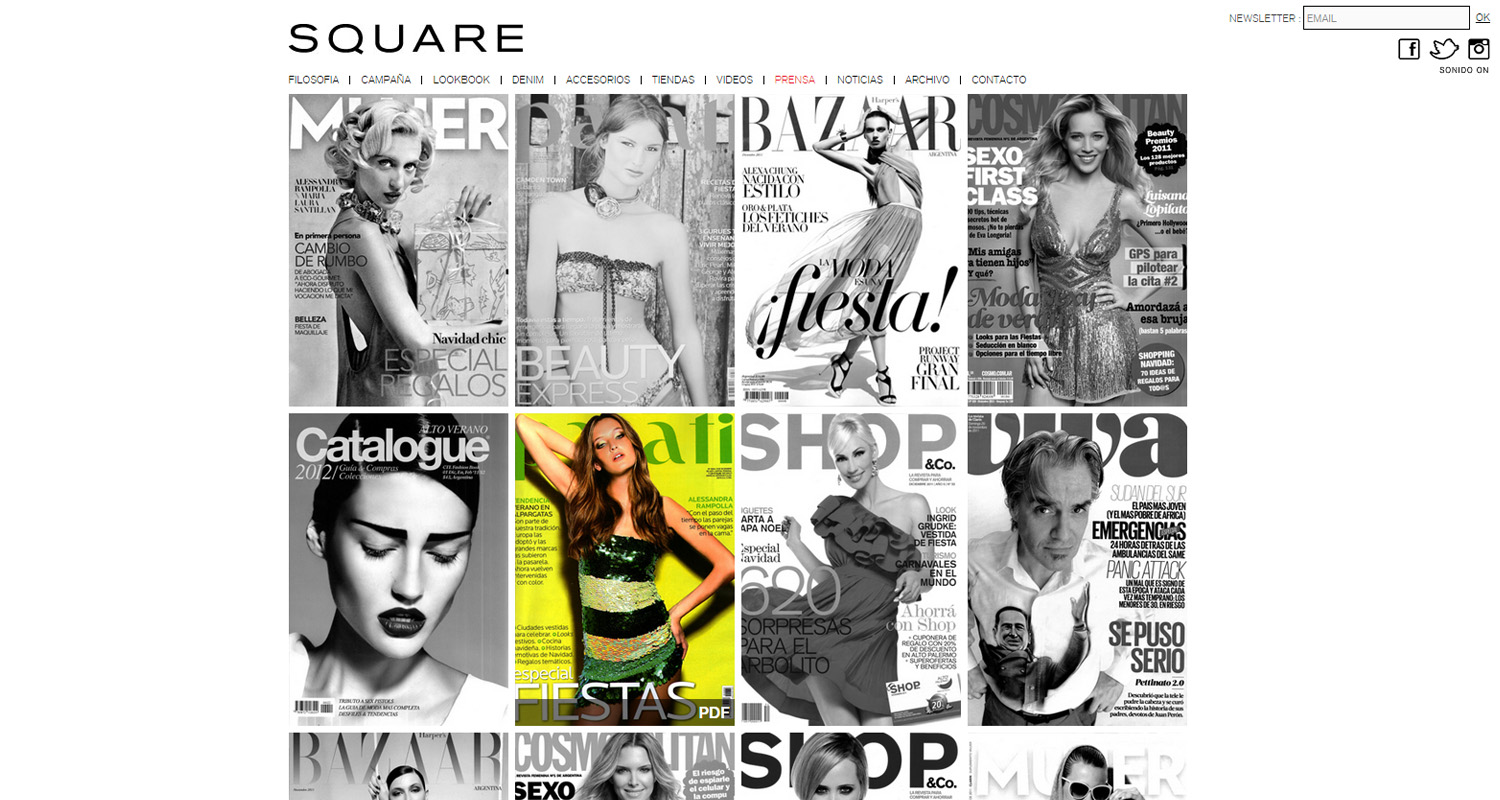
Task: View the Harper's Bazaar ¡Fiesta! cover
Action: (851, 250)
